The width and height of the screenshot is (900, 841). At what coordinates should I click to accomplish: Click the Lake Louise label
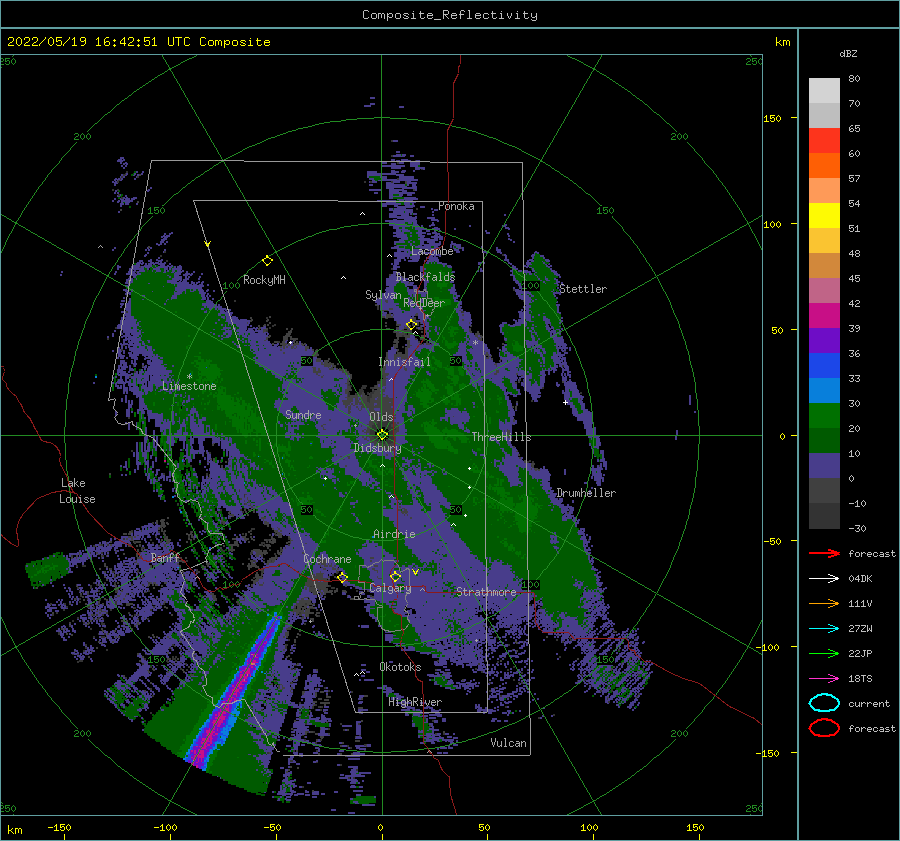pos(77,491)
